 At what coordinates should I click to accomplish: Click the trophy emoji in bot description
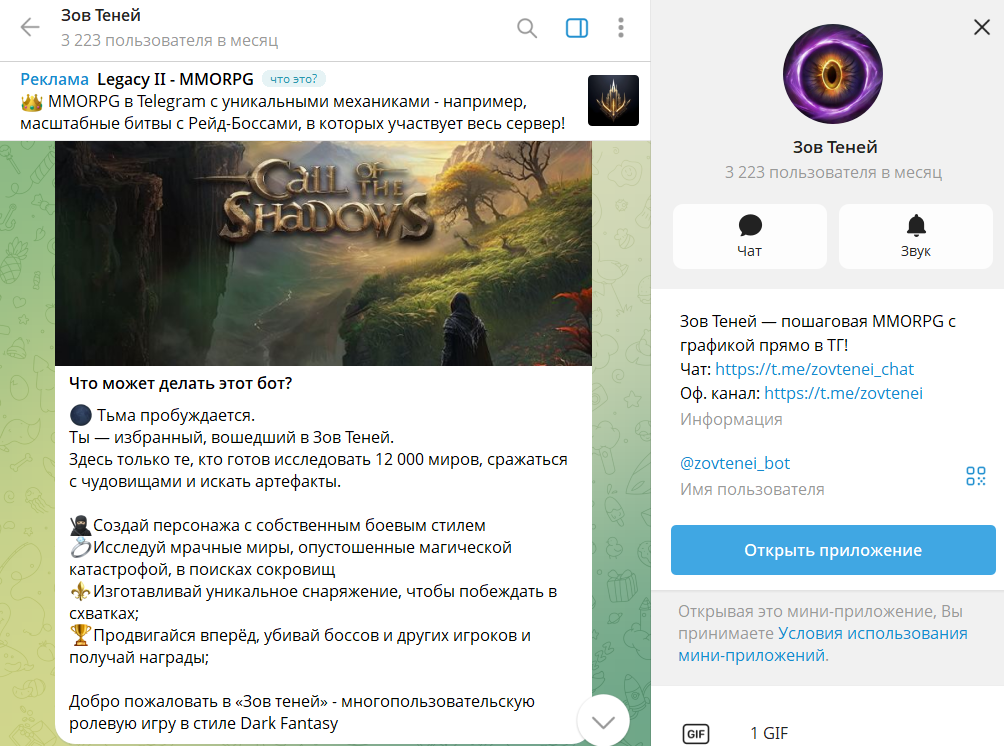tap(80, 635)
